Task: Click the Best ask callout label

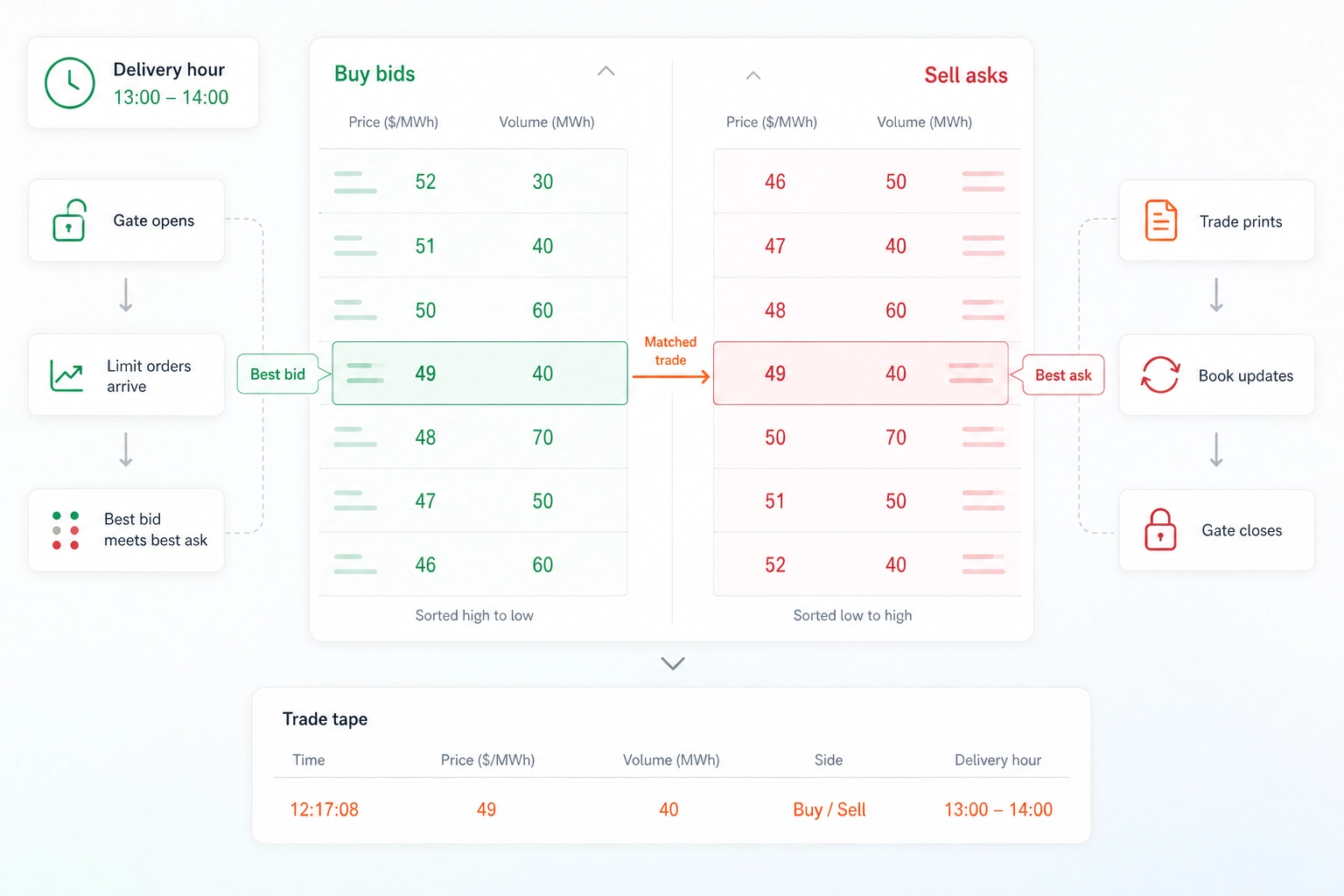Action: click(x=1062, y=374)
